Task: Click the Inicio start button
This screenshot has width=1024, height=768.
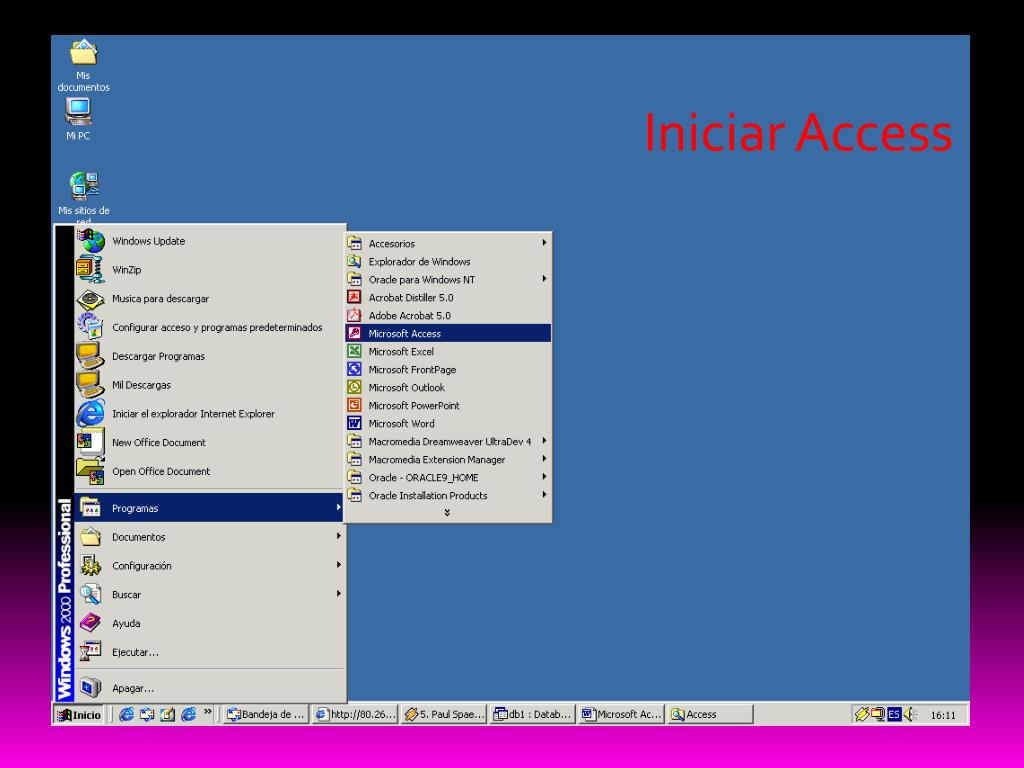Action: pyautogui.click(x=79, y=714)
